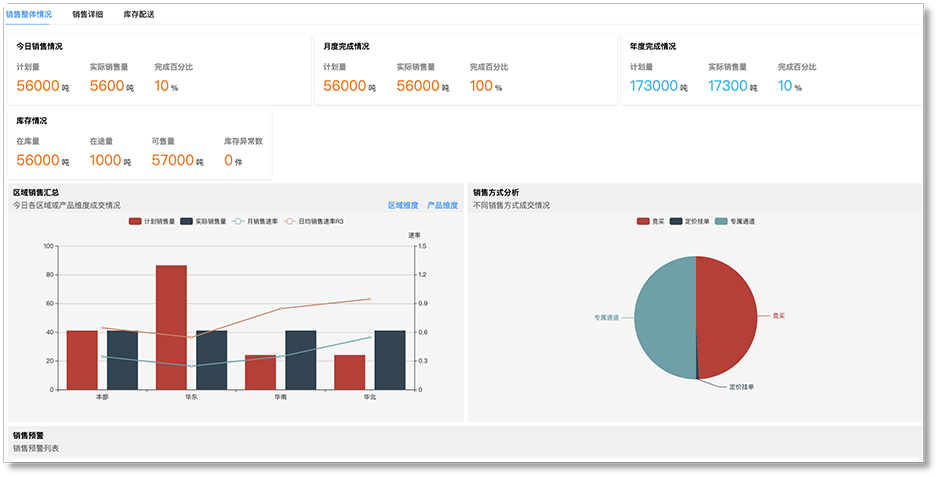940x477 pixels.
Task: Open the 库存配送 tab
Action: [x=139, y=15]
